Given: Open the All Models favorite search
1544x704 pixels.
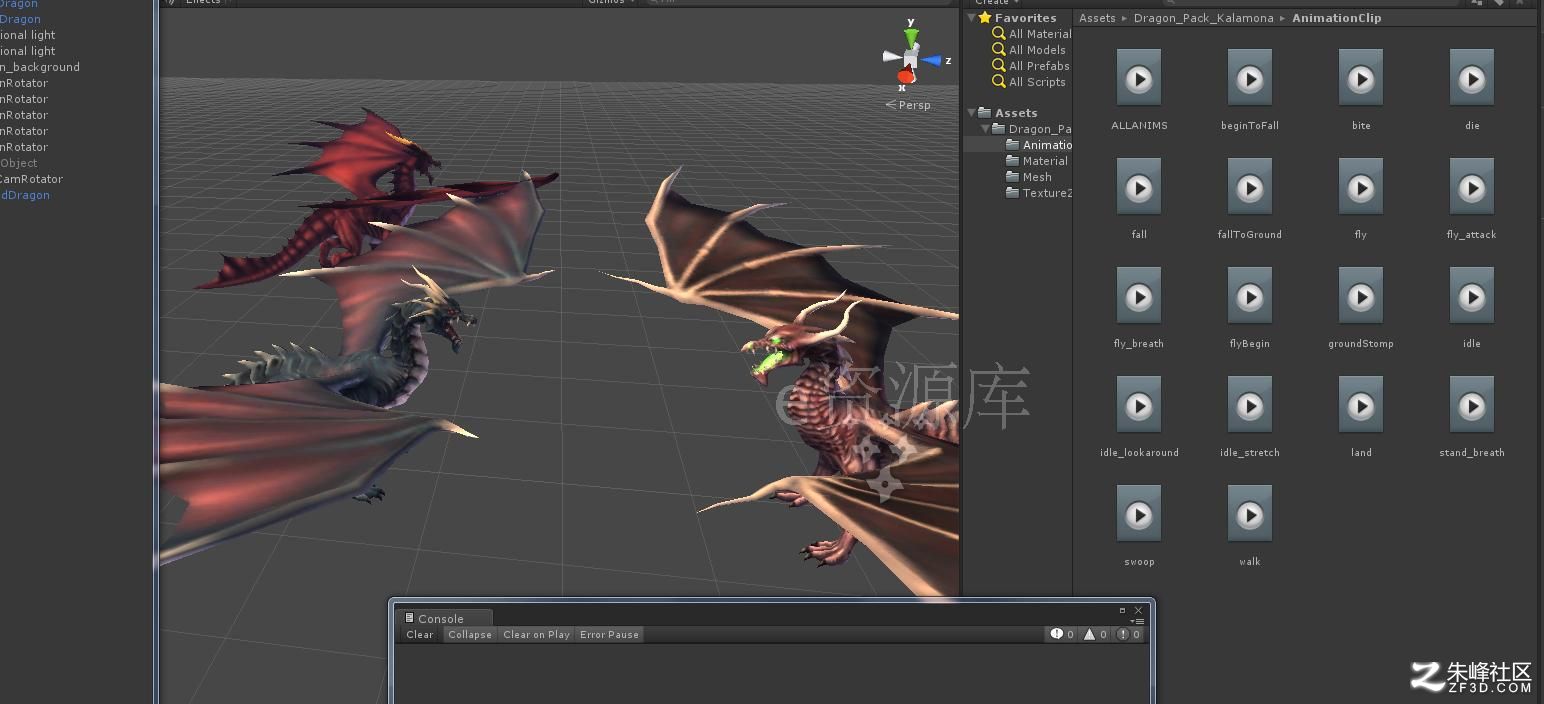Looking at the screenshot, I should click(1029, 50).
